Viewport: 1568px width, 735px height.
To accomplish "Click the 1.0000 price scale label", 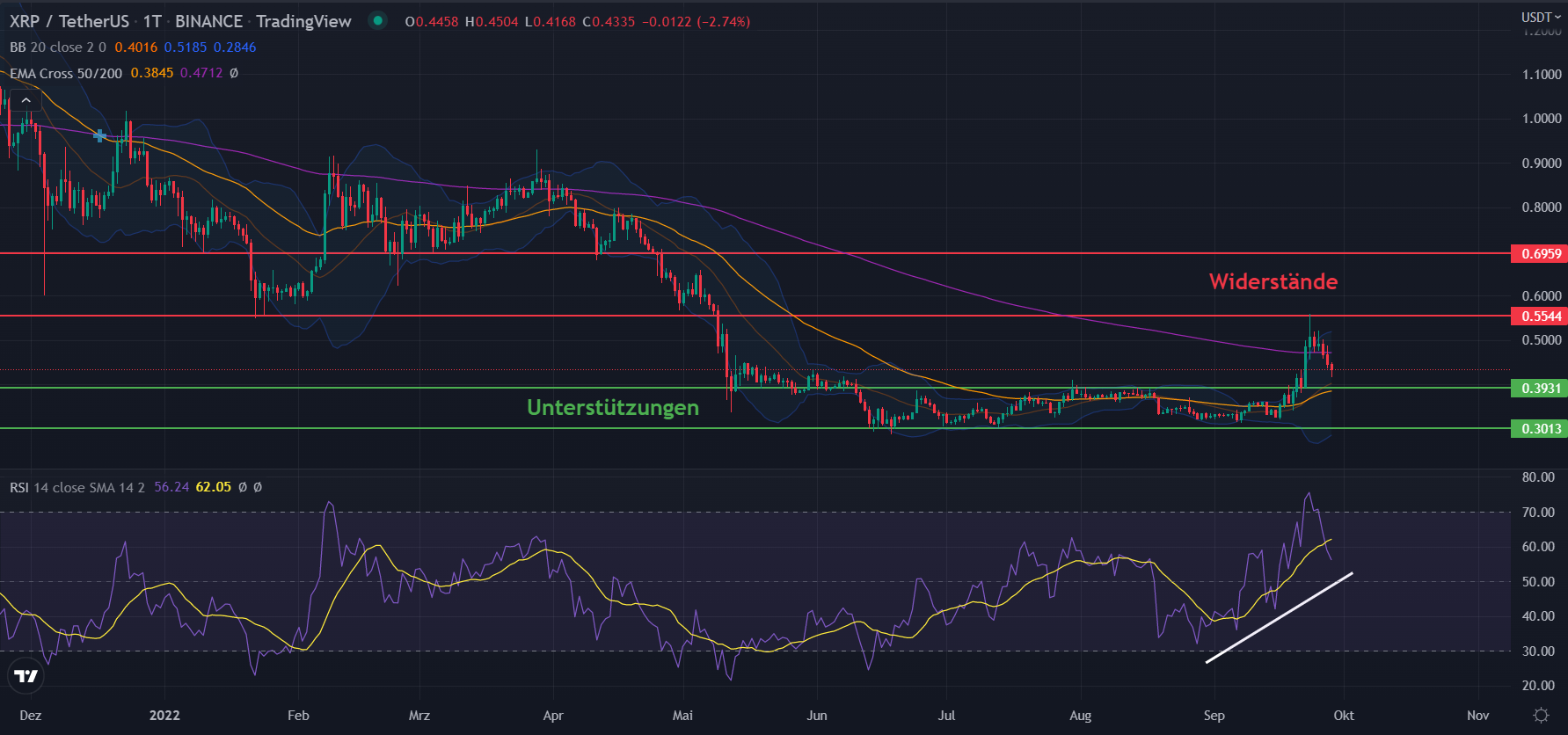I will 1542,119.
